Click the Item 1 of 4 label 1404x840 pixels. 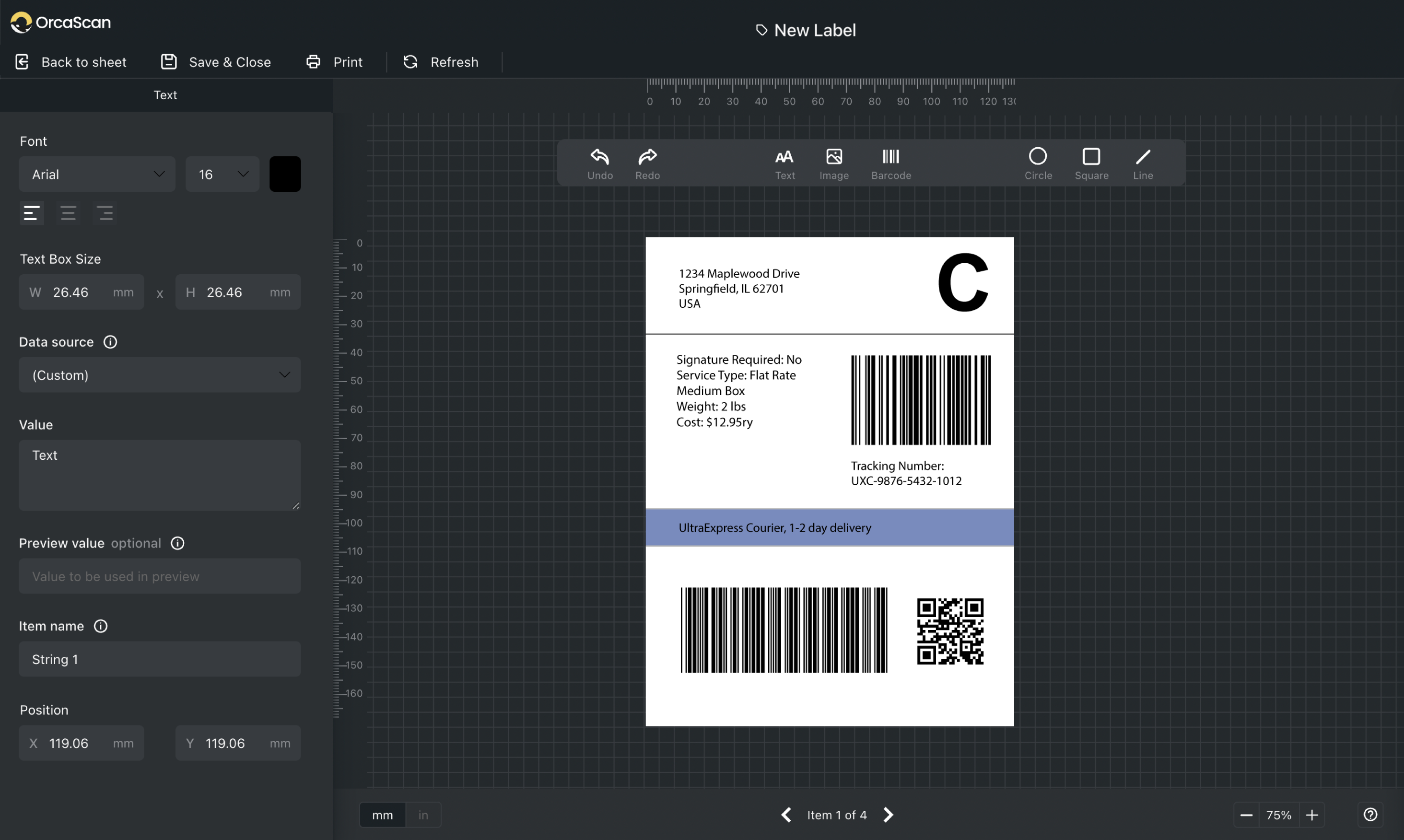(x=837, y=815)
